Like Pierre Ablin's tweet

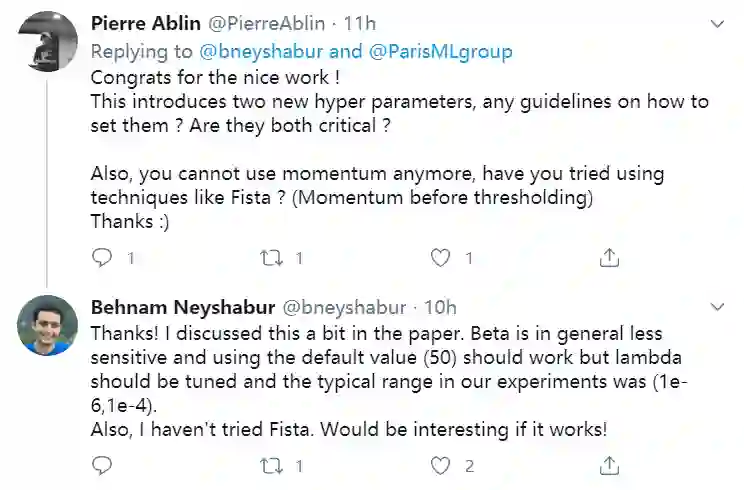[x=440, y=259]
